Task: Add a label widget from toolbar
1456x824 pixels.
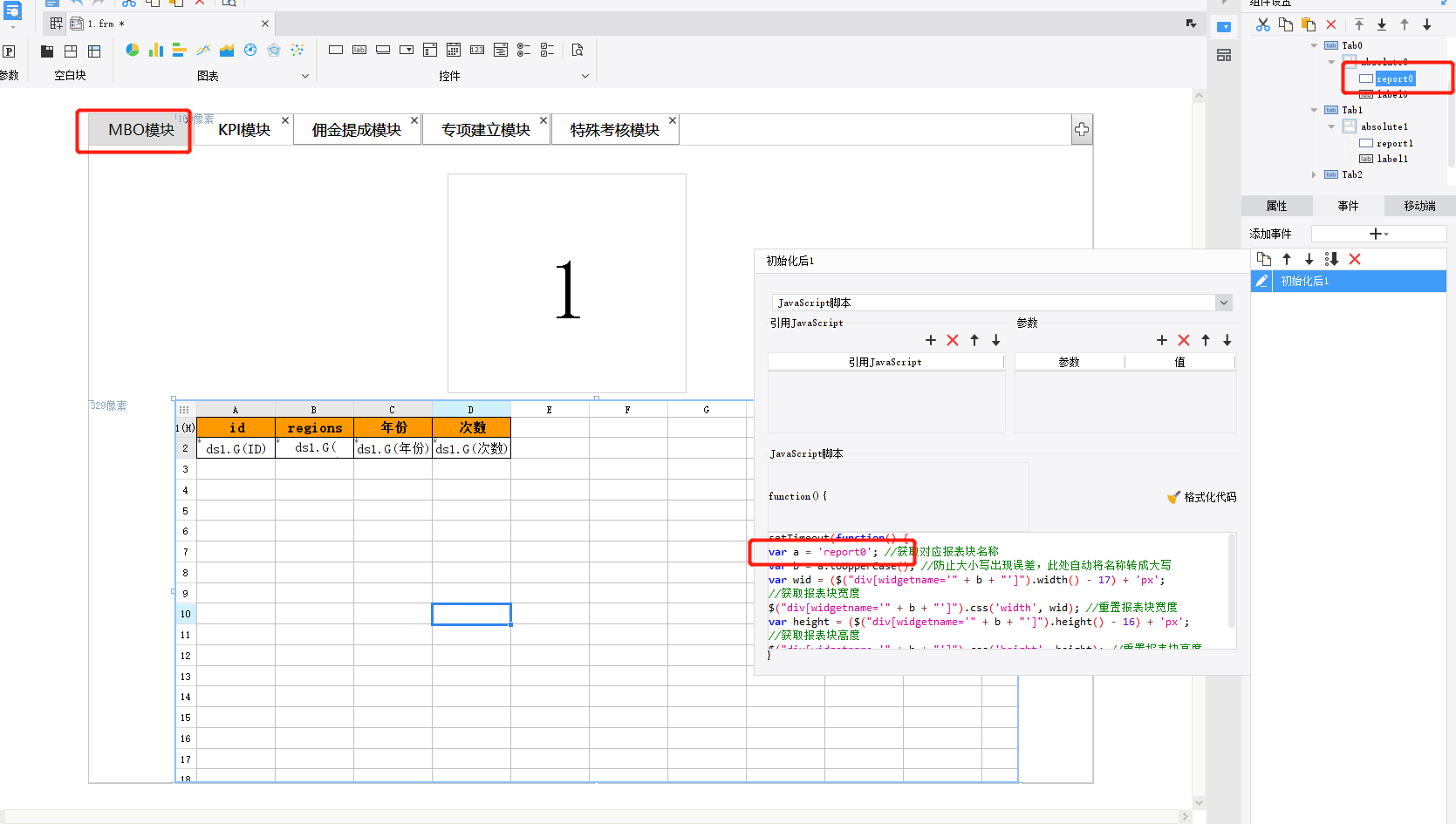Action: [359, 50]
